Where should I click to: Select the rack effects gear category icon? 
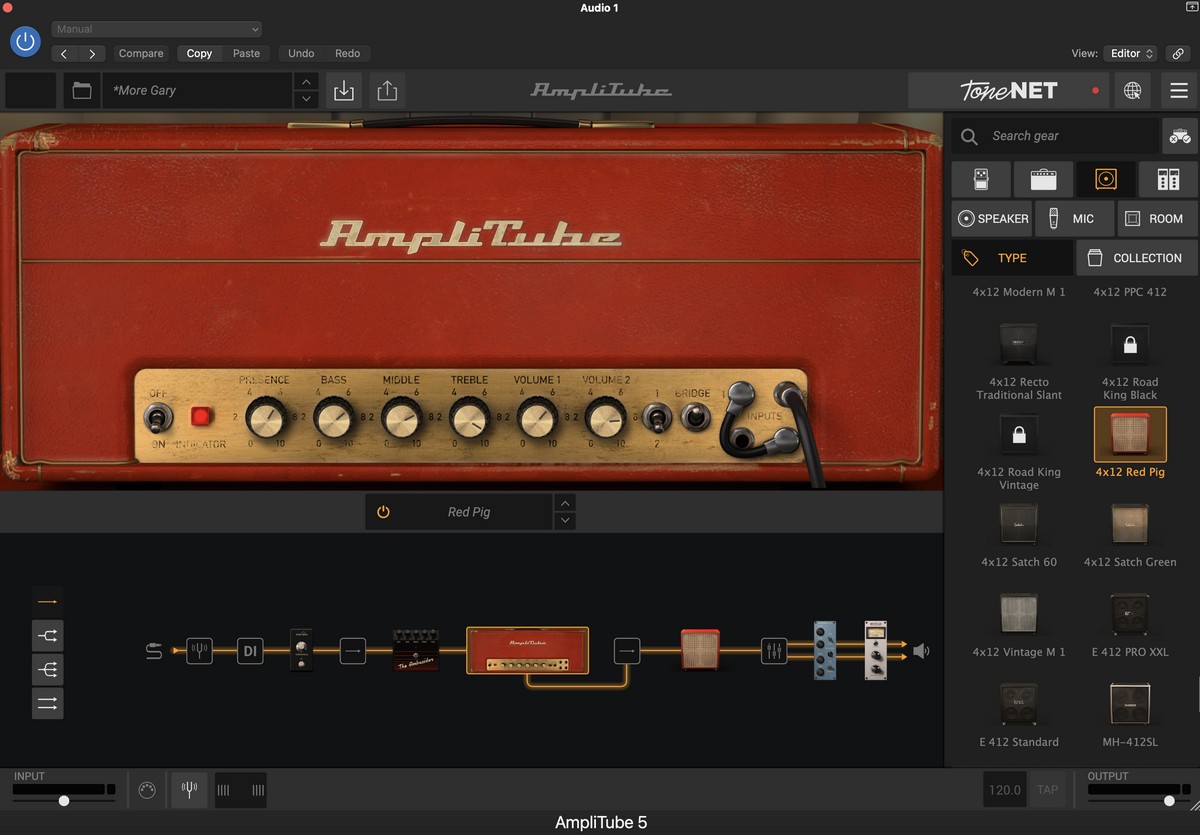[x=1167, y=179]
